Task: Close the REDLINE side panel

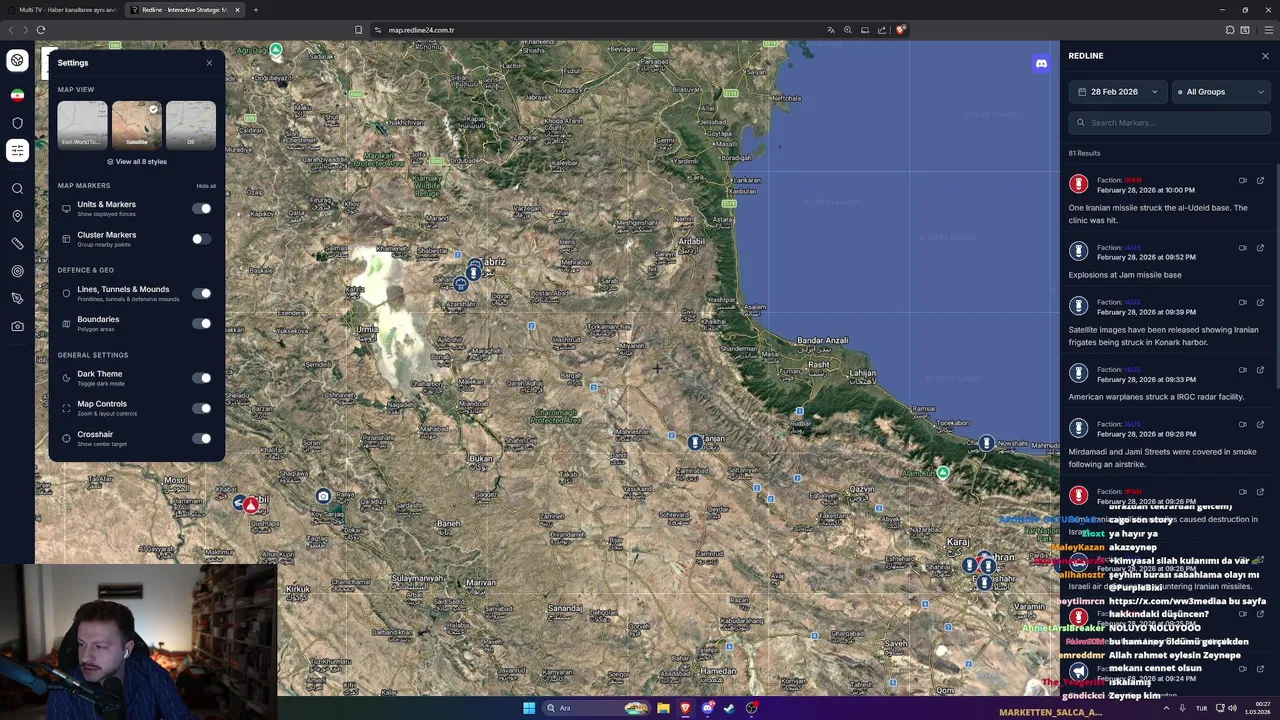Action: pyautogui.click(x=1265, y=56)
